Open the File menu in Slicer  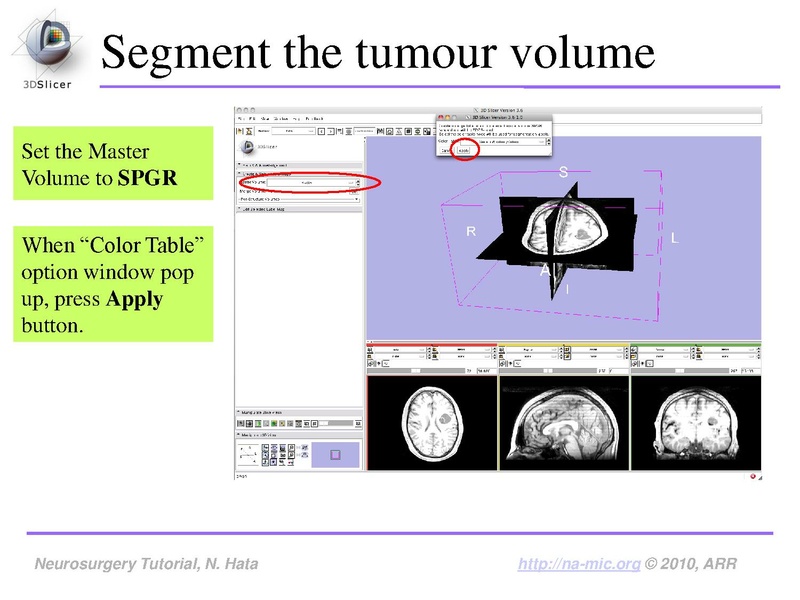coord(243,117)
